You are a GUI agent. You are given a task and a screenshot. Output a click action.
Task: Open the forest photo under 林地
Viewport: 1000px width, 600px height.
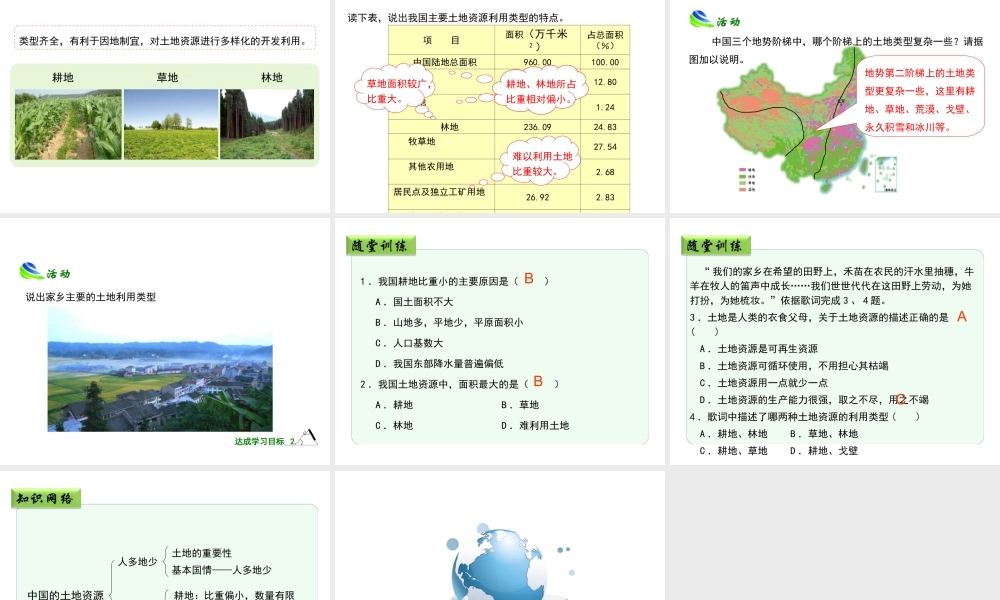pyautogui.click(x=267, y=124)
